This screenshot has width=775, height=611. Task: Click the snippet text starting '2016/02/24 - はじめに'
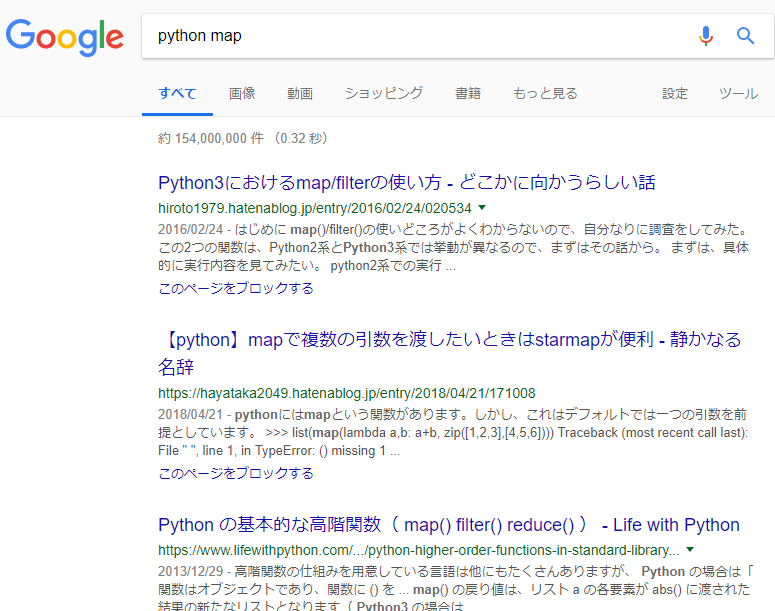coord(454,248)
